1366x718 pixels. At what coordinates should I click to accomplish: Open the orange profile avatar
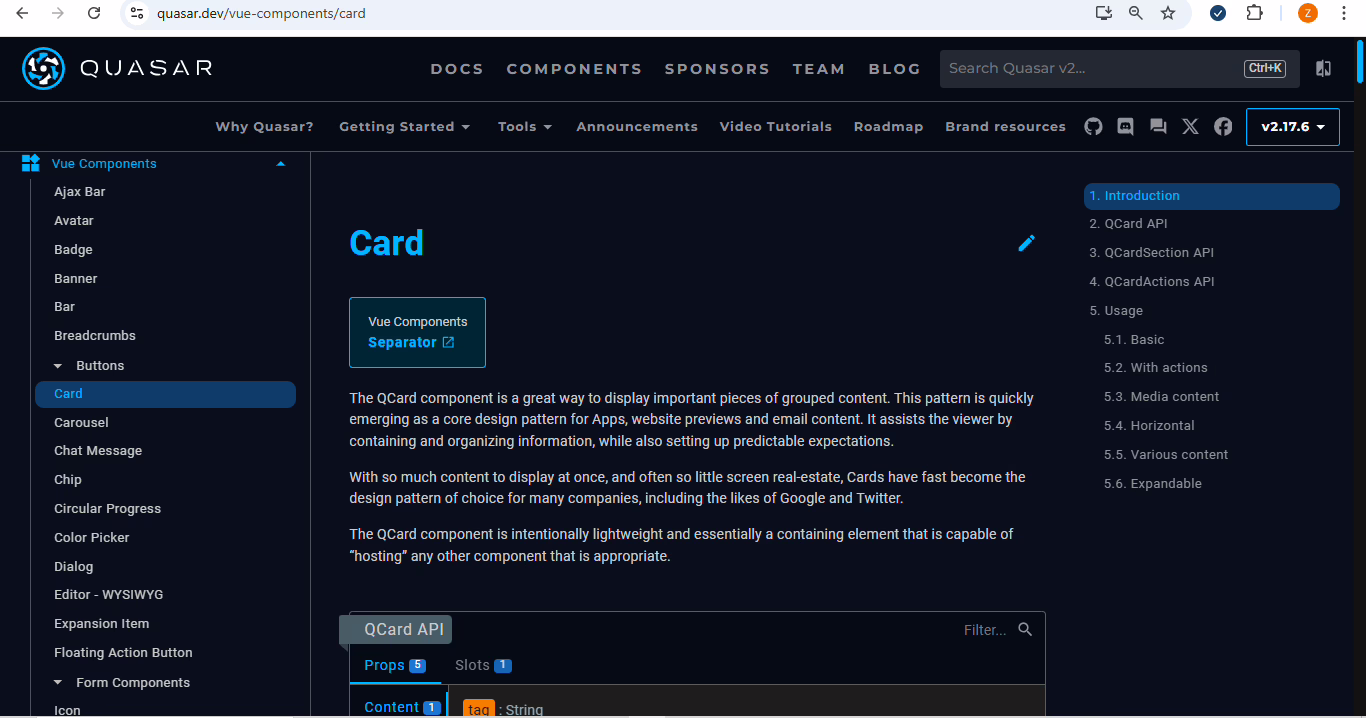(x=1307, y=13)
